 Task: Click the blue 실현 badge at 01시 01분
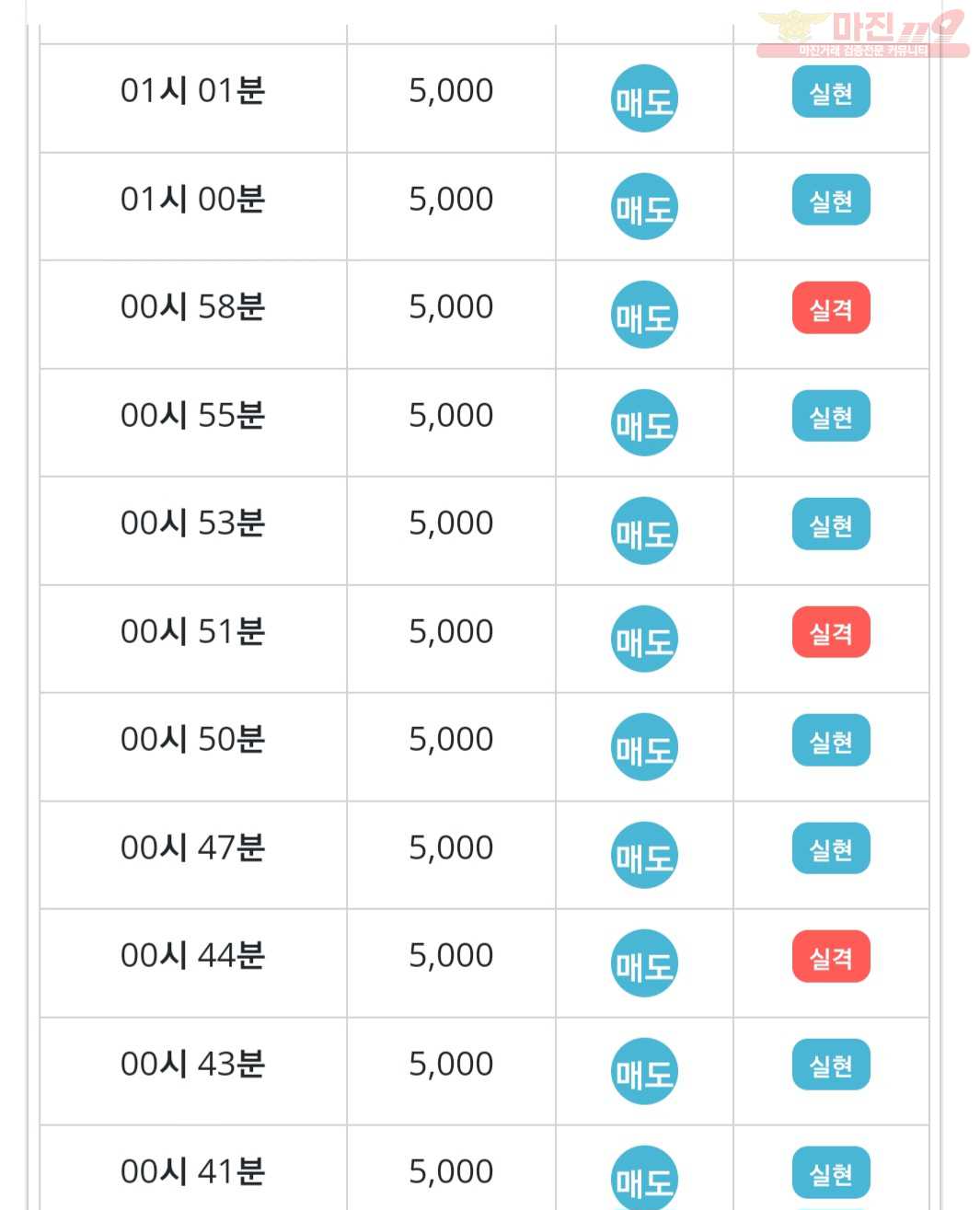click(x=831, y=92)
